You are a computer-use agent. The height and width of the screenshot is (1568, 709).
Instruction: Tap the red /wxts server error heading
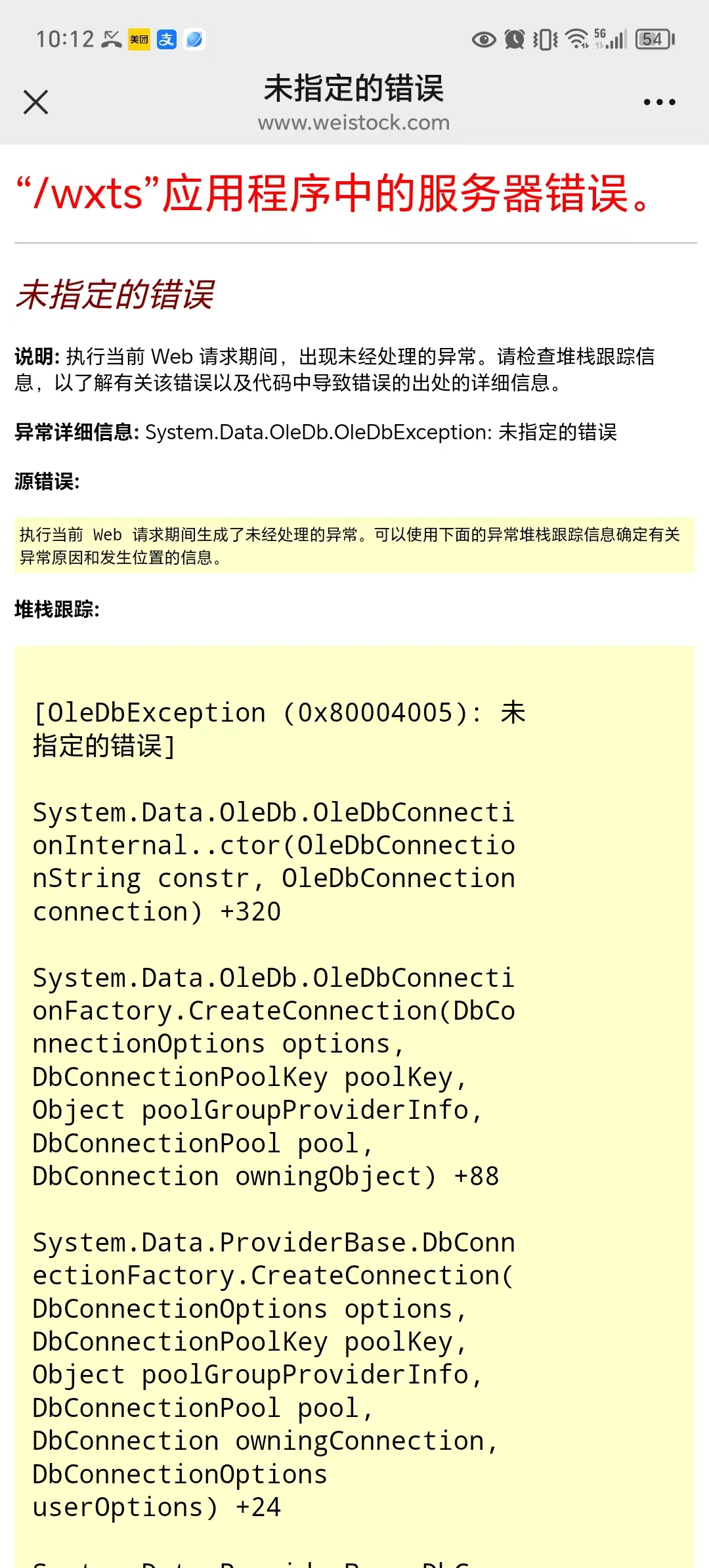(x=334, y=194)
